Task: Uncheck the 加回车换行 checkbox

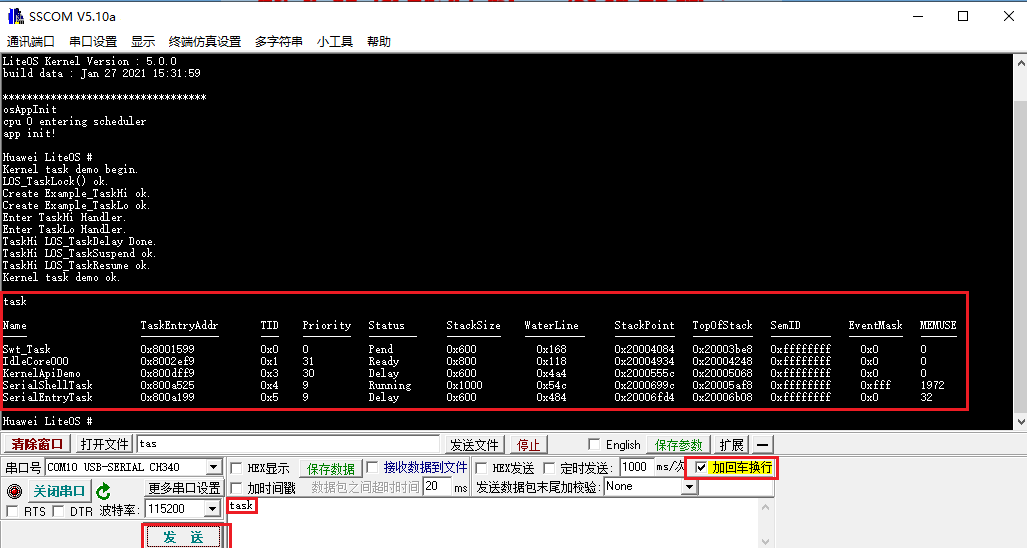Action: pos(701,467)
